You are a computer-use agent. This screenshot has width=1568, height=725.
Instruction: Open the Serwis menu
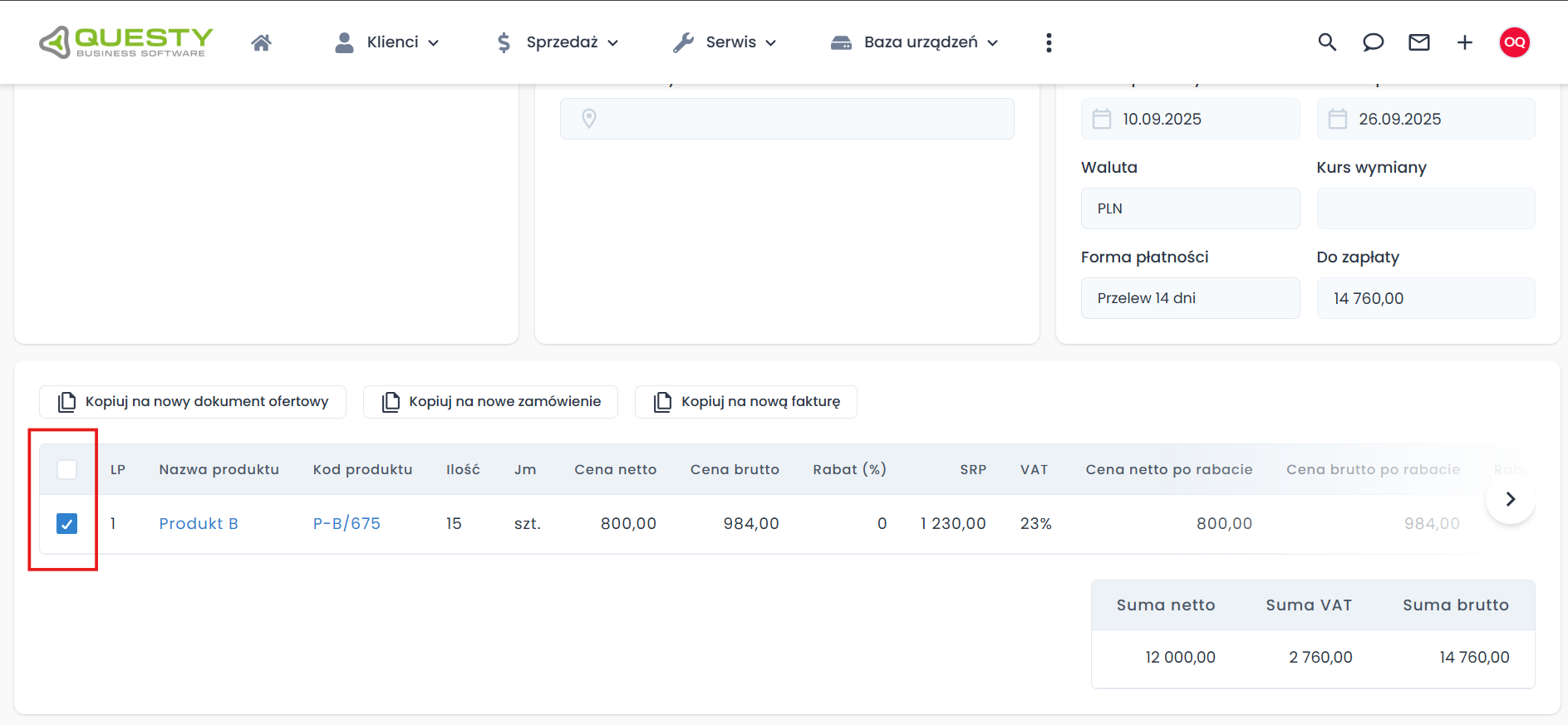(x=725, y=42)
